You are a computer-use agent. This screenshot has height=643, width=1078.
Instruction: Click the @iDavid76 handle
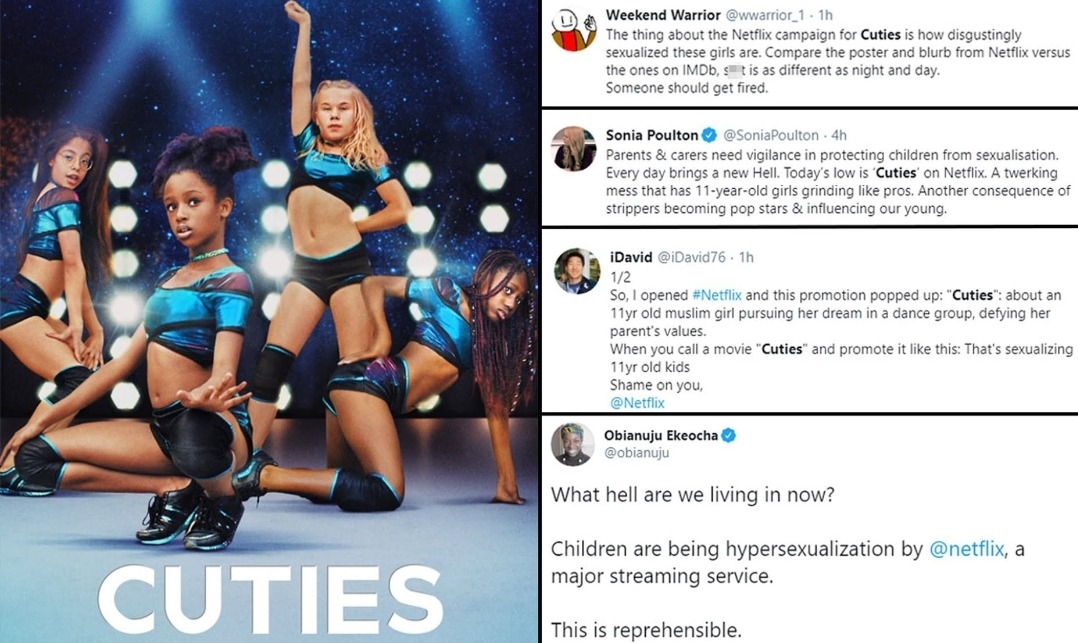point(692,257)
